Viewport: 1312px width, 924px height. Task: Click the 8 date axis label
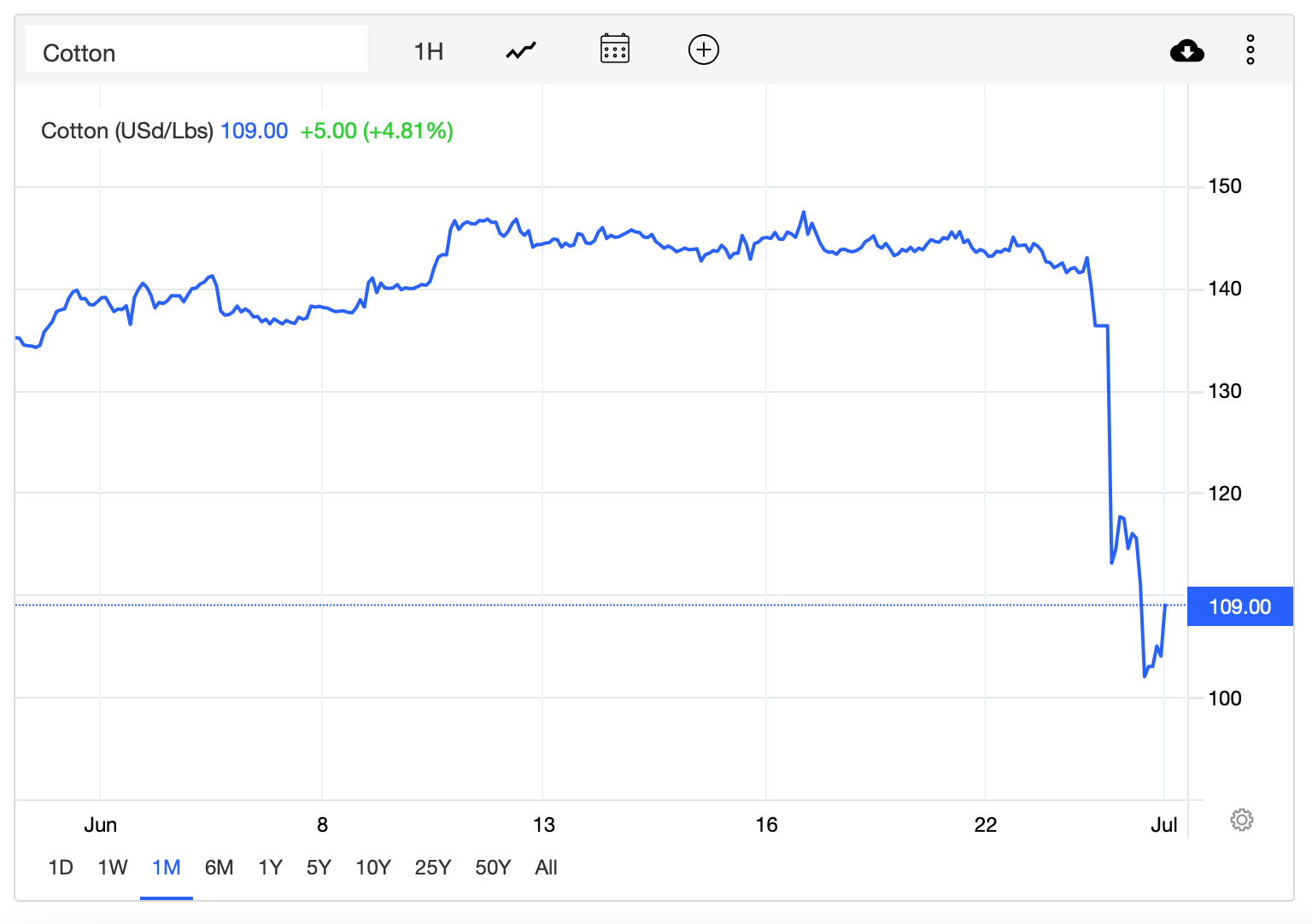click(322, 825)
